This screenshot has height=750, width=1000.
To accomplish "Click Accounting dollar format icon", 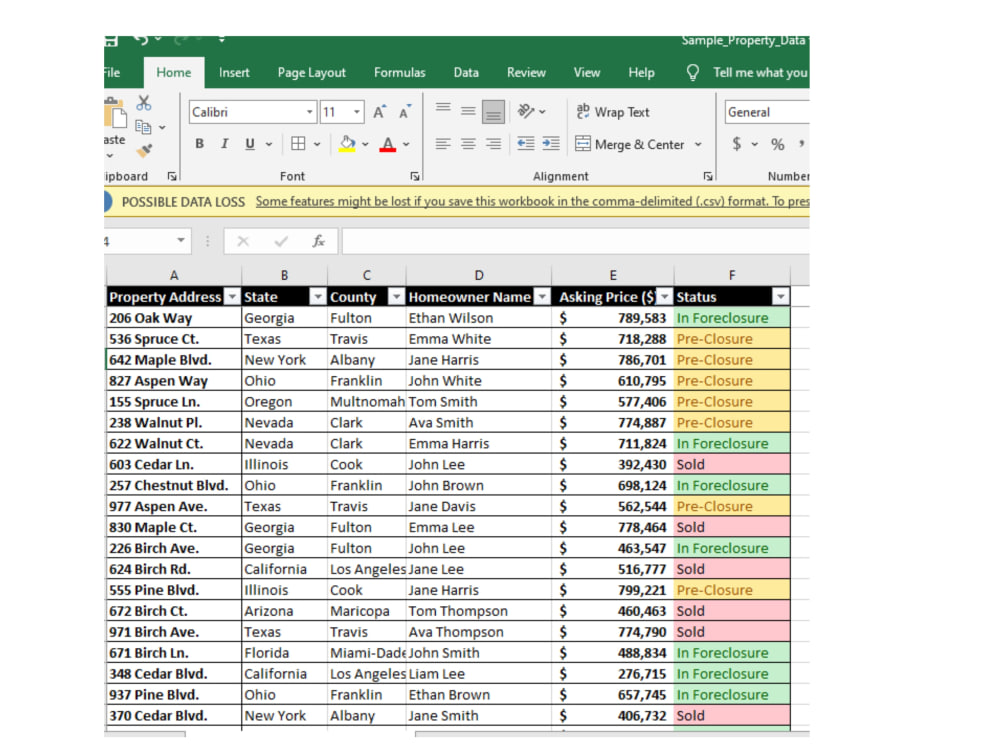I will [x=737, y=144].
